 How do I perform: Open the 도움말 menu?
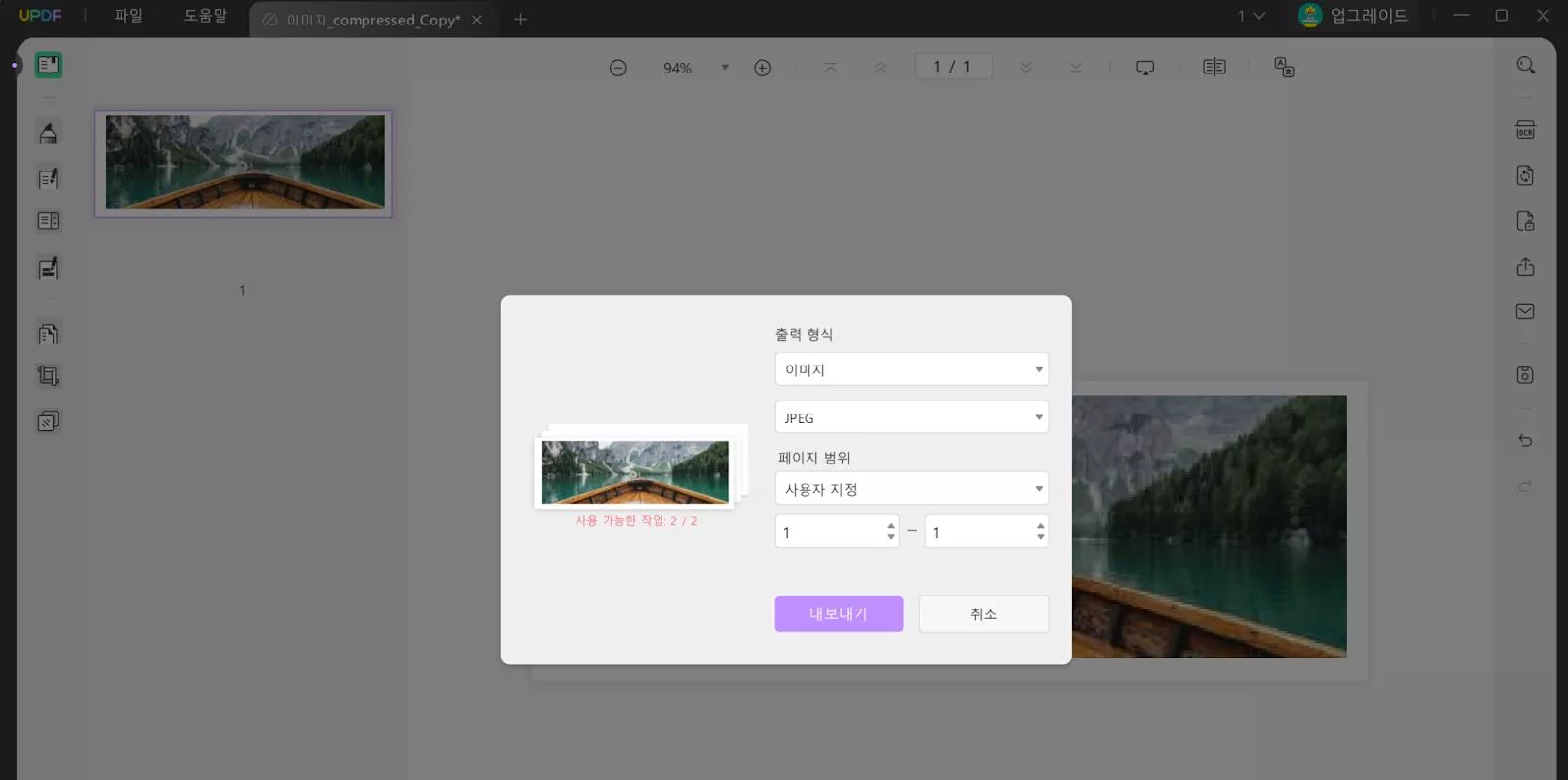click(206, 16)
